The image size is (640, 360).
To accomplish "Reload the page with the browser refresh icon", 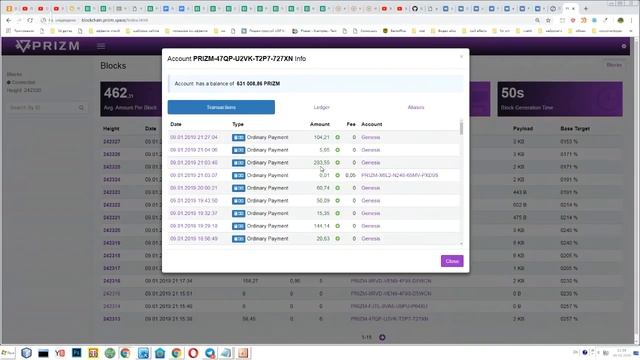I will coord(30,20).
